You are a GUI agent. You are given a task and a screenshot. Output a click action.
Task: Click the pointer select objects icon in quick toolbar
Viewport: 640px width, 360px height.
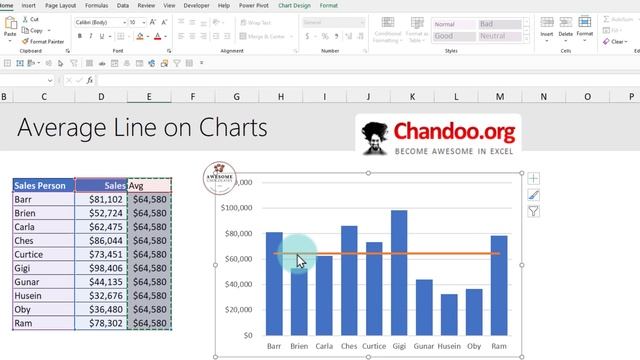click(x=60, y=63)
